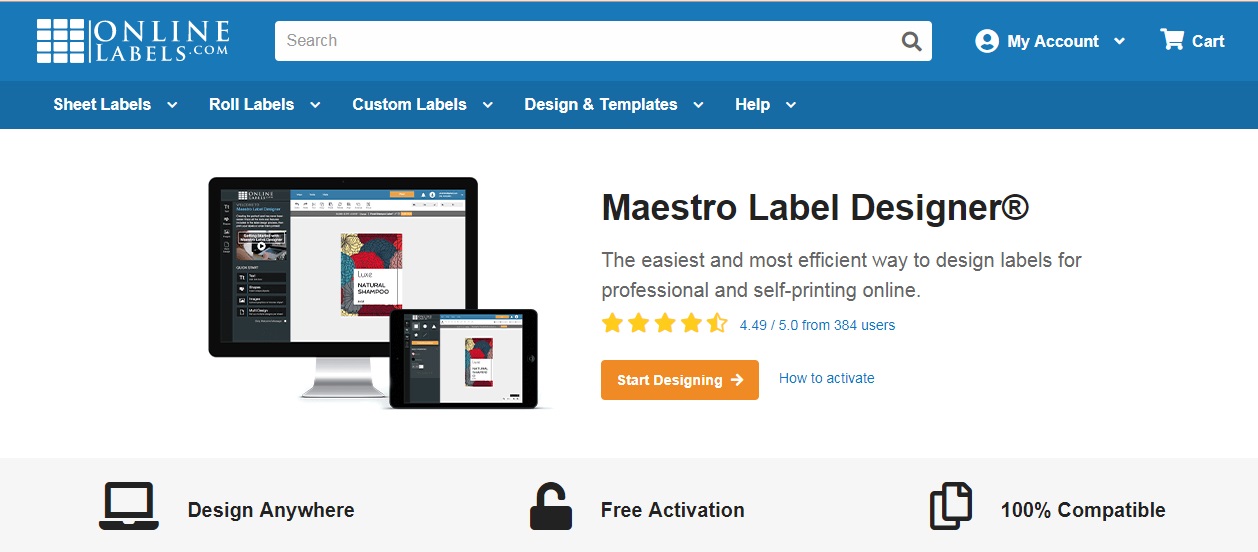
Task: Click the My Account user icon
Action: click(987, 41)
